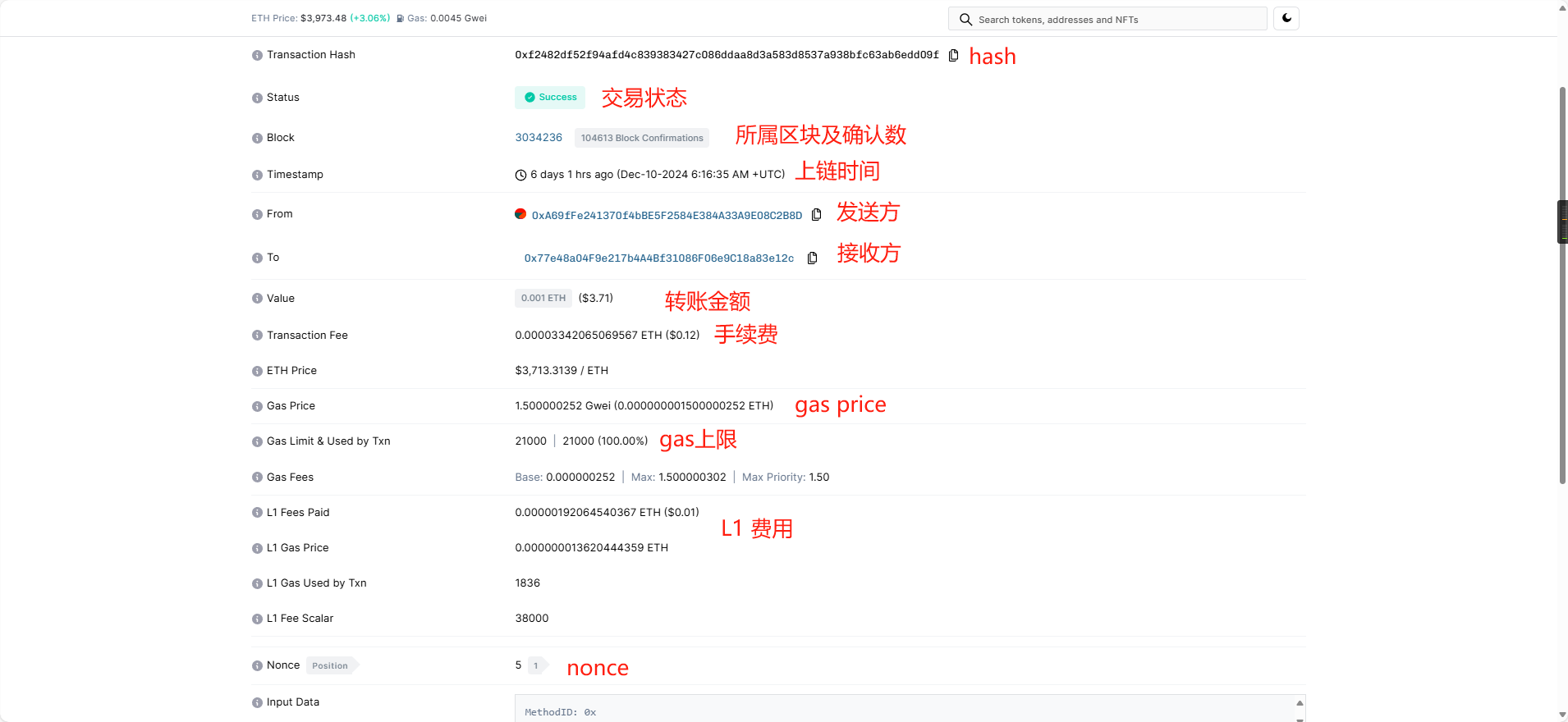1568x722 pixels.
Task: Click the info icon beside To
Action: 257,258
